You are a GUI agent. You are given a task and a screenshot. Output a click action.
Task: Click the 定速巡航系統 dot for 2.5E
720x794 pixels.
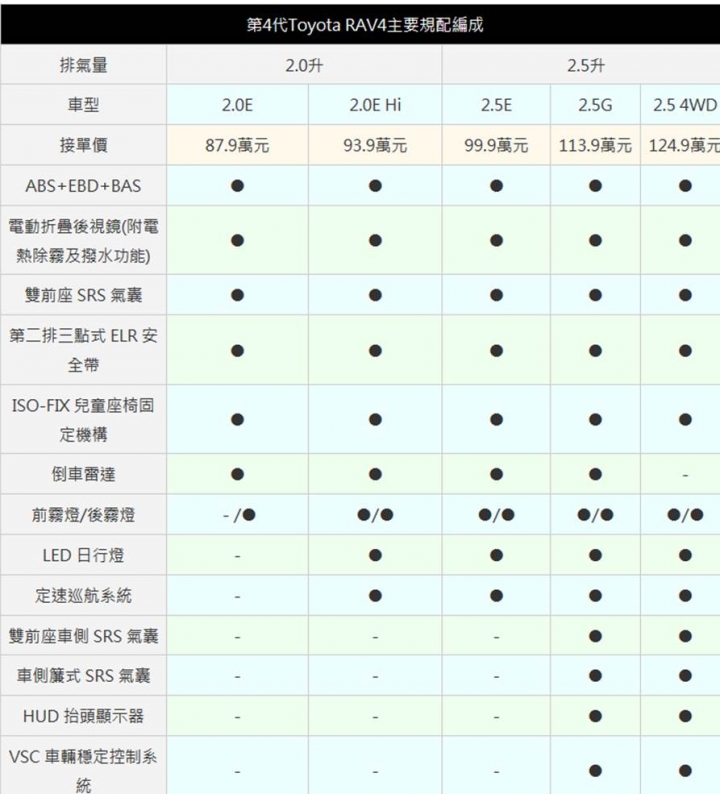tap(496, 596)
